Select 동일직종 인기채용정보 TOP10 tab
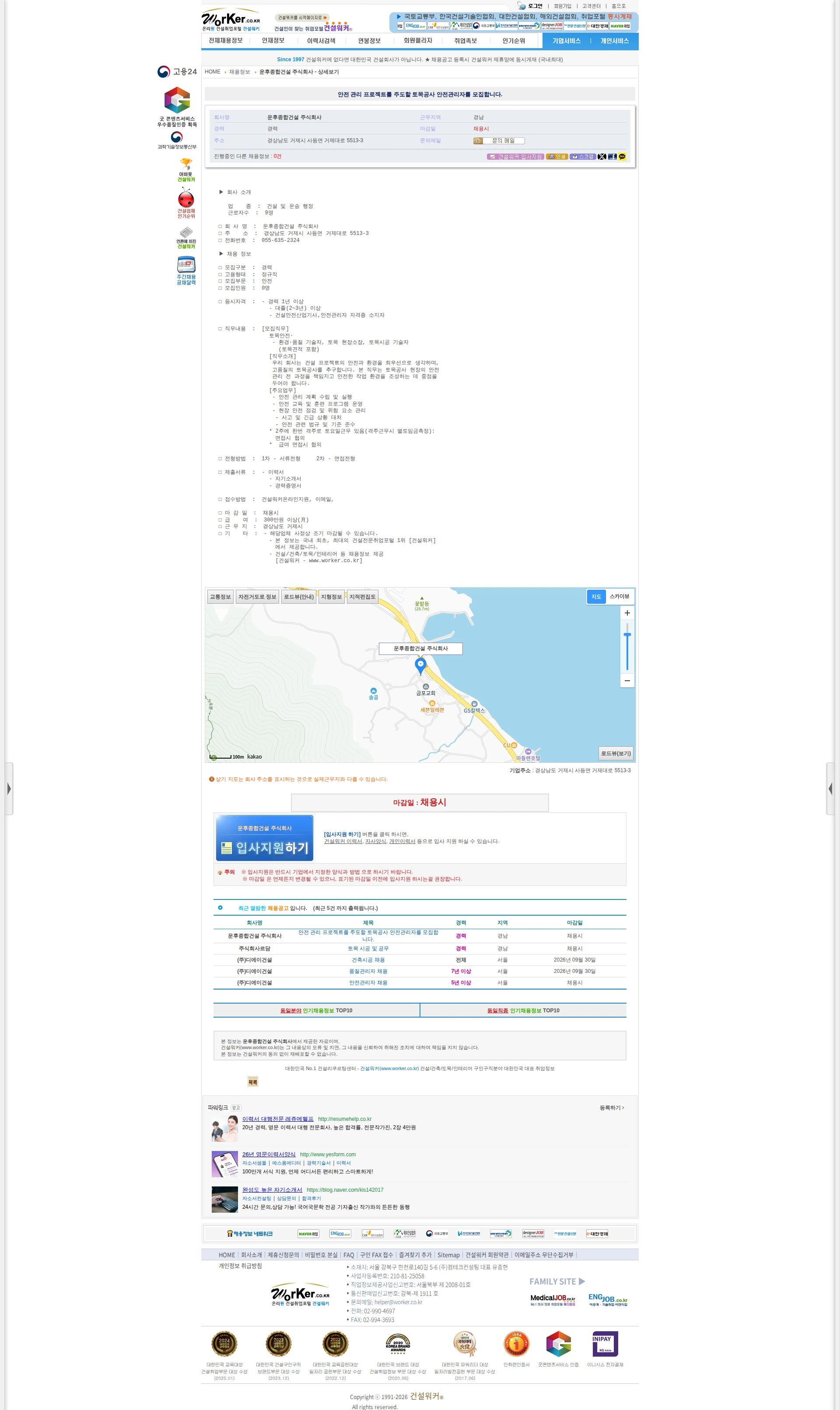The height and width of the screenshot is (1410, 840). coord(523,1011)
